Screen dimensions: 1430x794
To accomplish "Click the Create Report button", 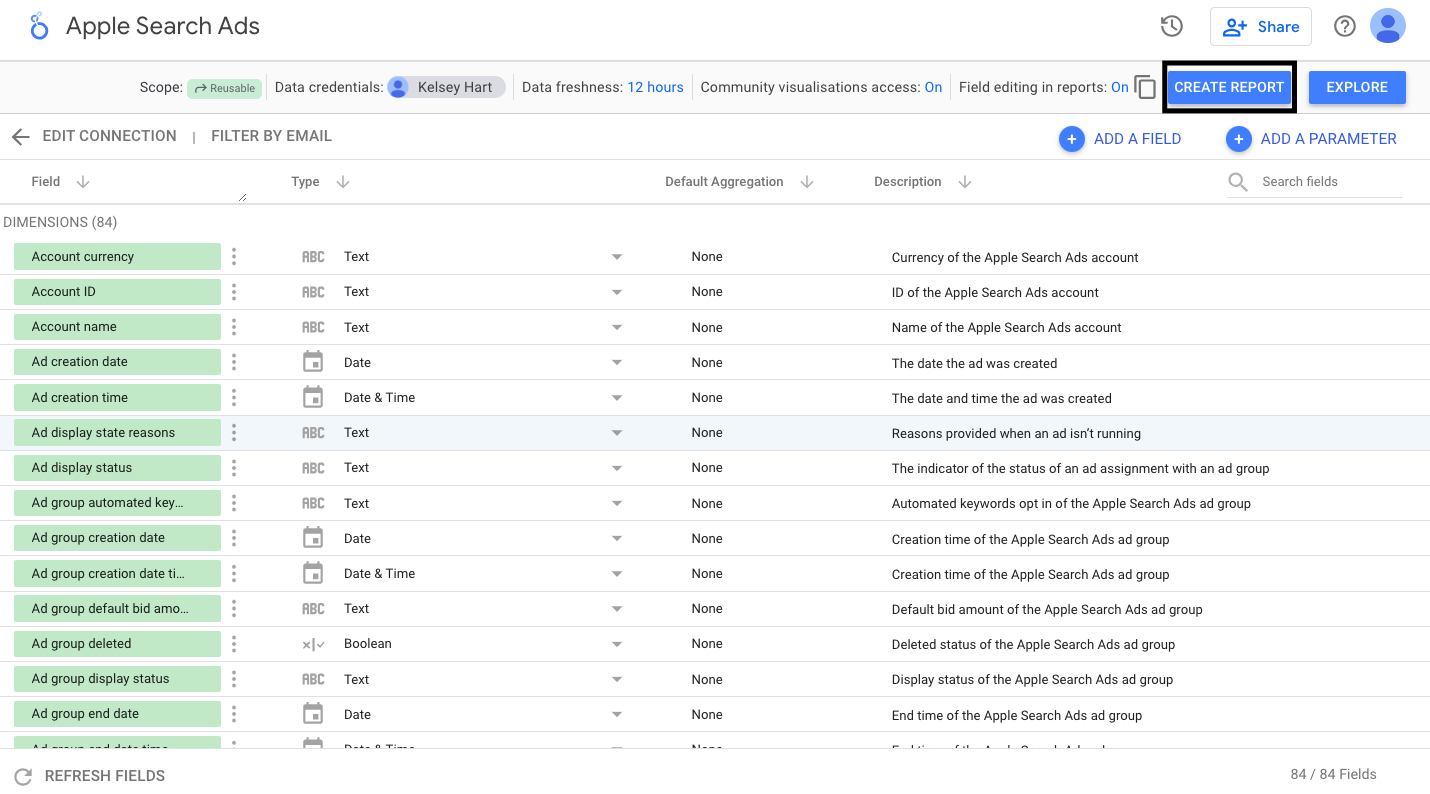I will [1229, 87].
